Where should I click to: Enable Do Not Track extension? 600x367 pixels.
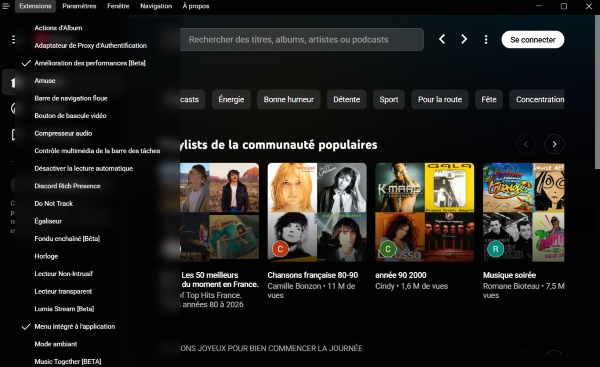54,204
